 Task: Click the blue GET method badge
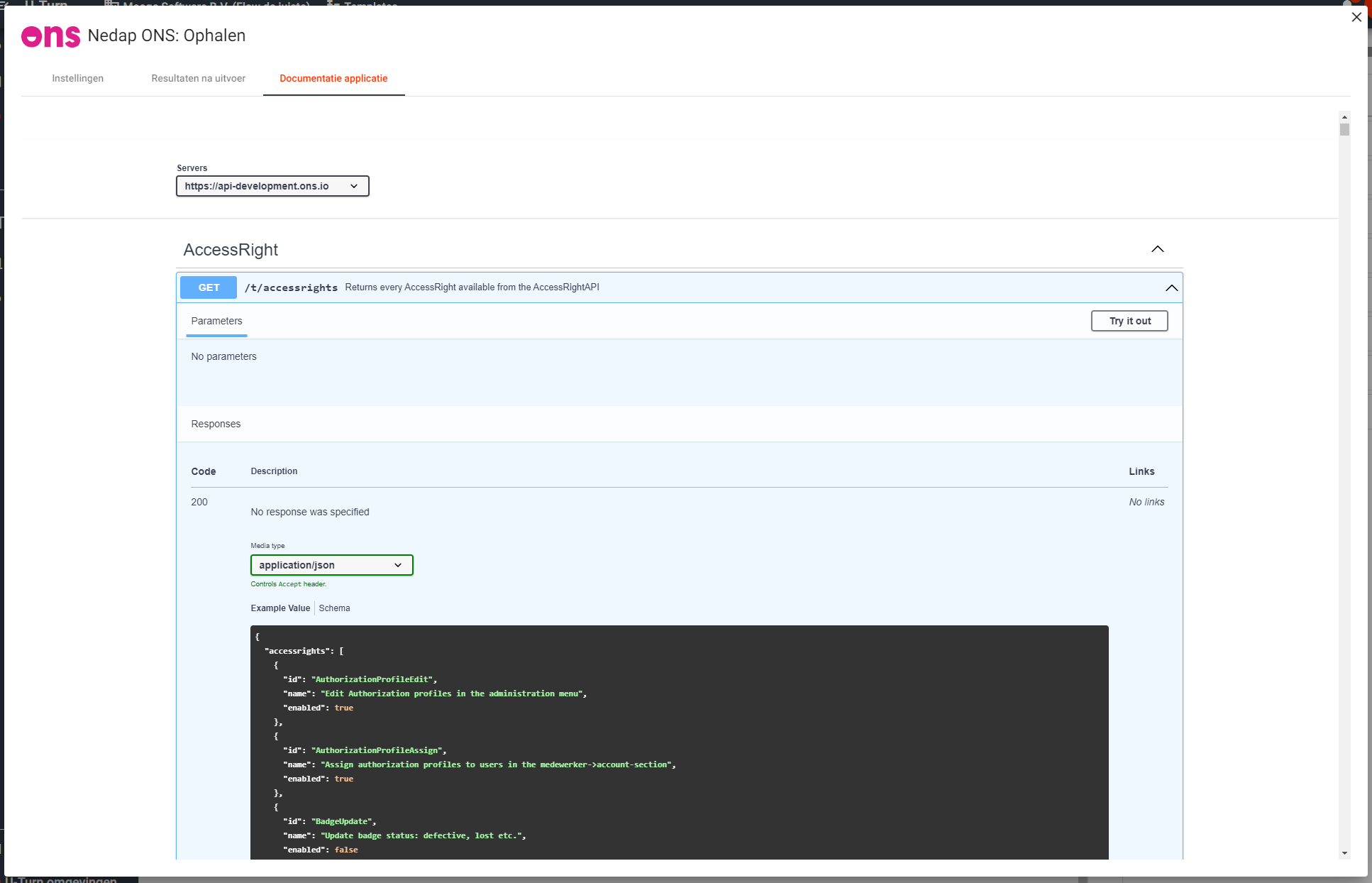(x=209, y=287)
